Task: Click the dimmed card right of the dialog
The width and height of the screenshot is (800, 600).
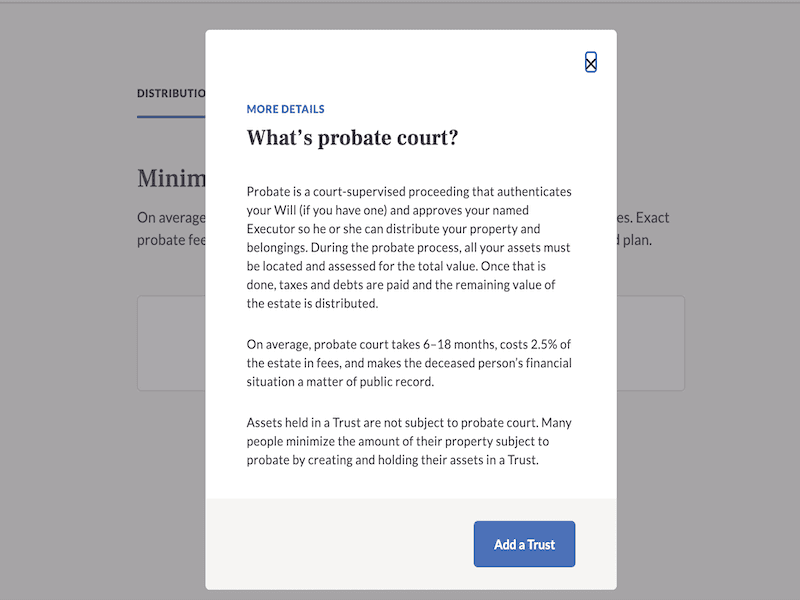Action: click(650, 343)
